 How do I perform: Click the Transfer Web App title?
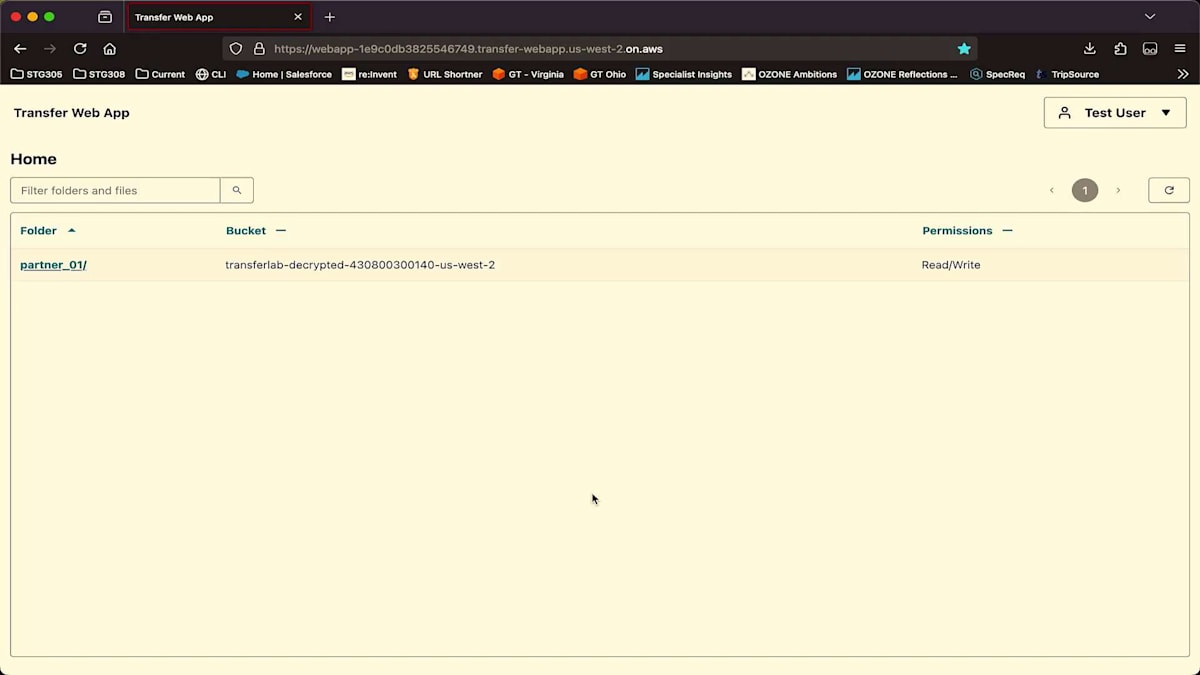(72, 113)
